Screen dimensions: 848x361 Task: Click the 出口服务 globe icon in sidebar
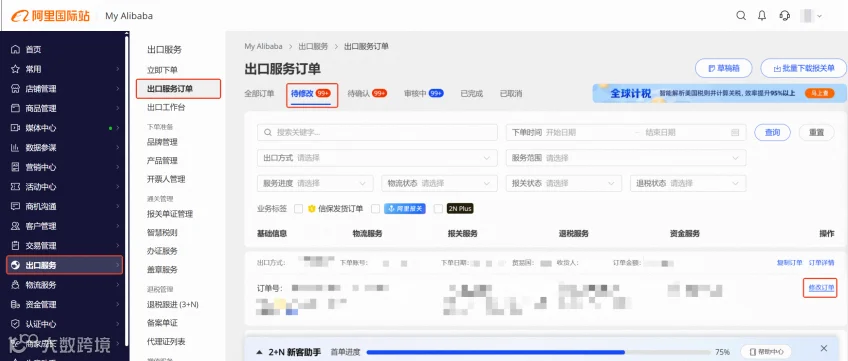15,265
